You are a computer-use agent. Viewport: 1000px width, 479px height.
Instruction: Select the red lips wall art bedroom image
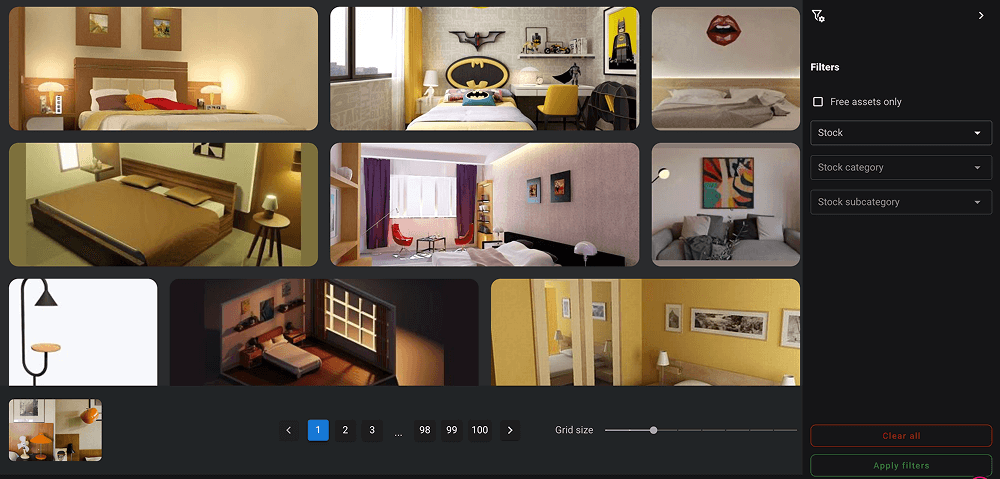725,68
